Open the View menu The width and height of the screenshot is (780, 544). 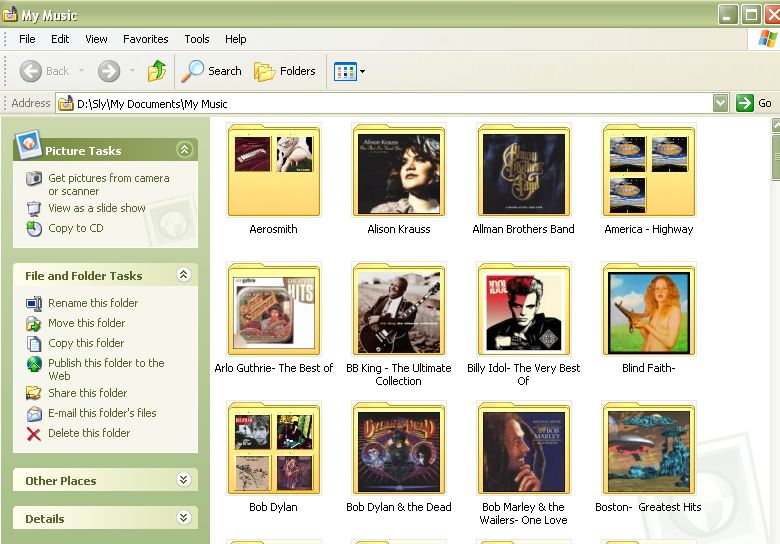click(96, 39)
